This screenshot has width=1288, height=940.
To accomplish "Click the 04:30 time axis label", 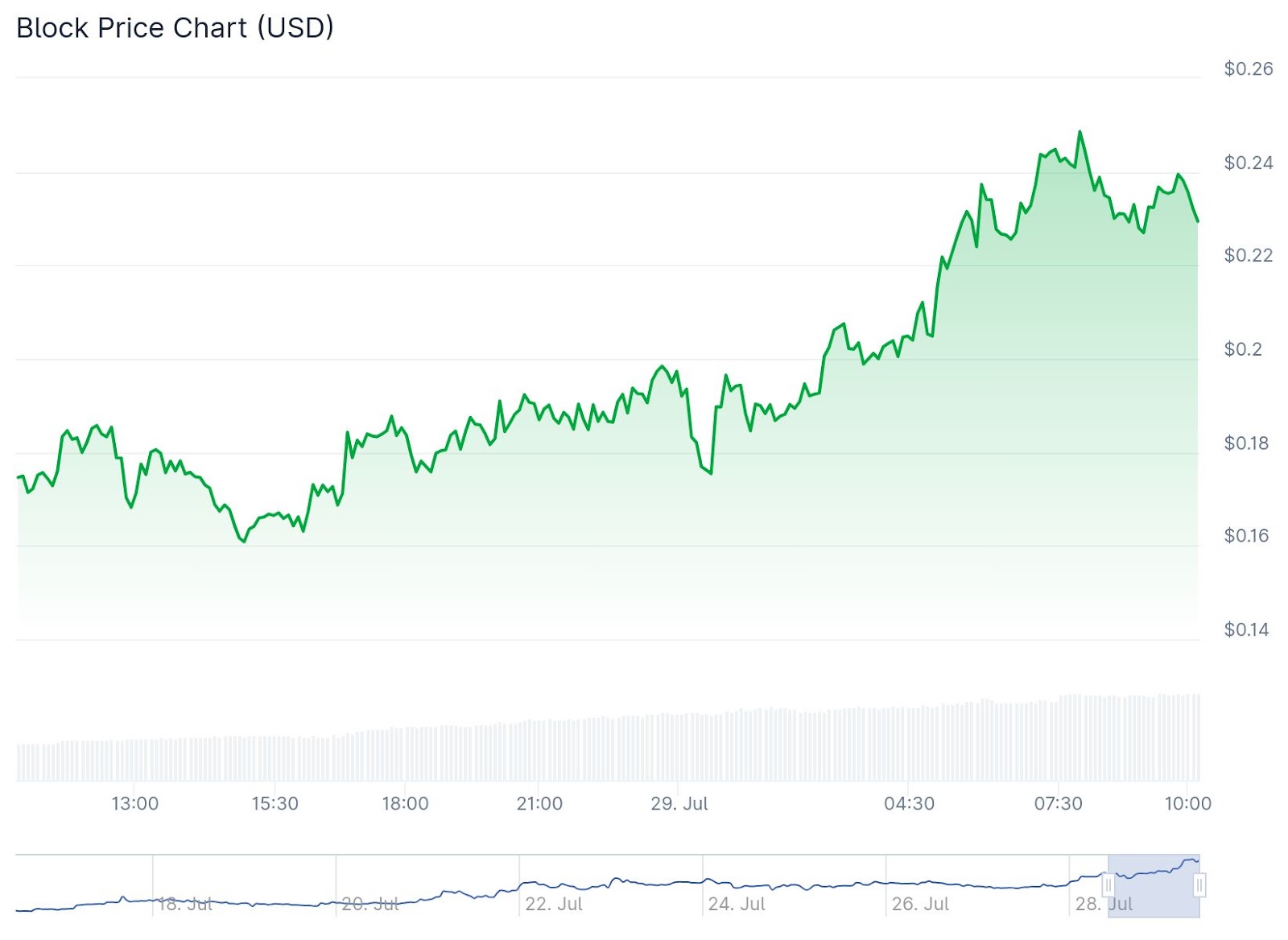I will [x=909, y=803].
